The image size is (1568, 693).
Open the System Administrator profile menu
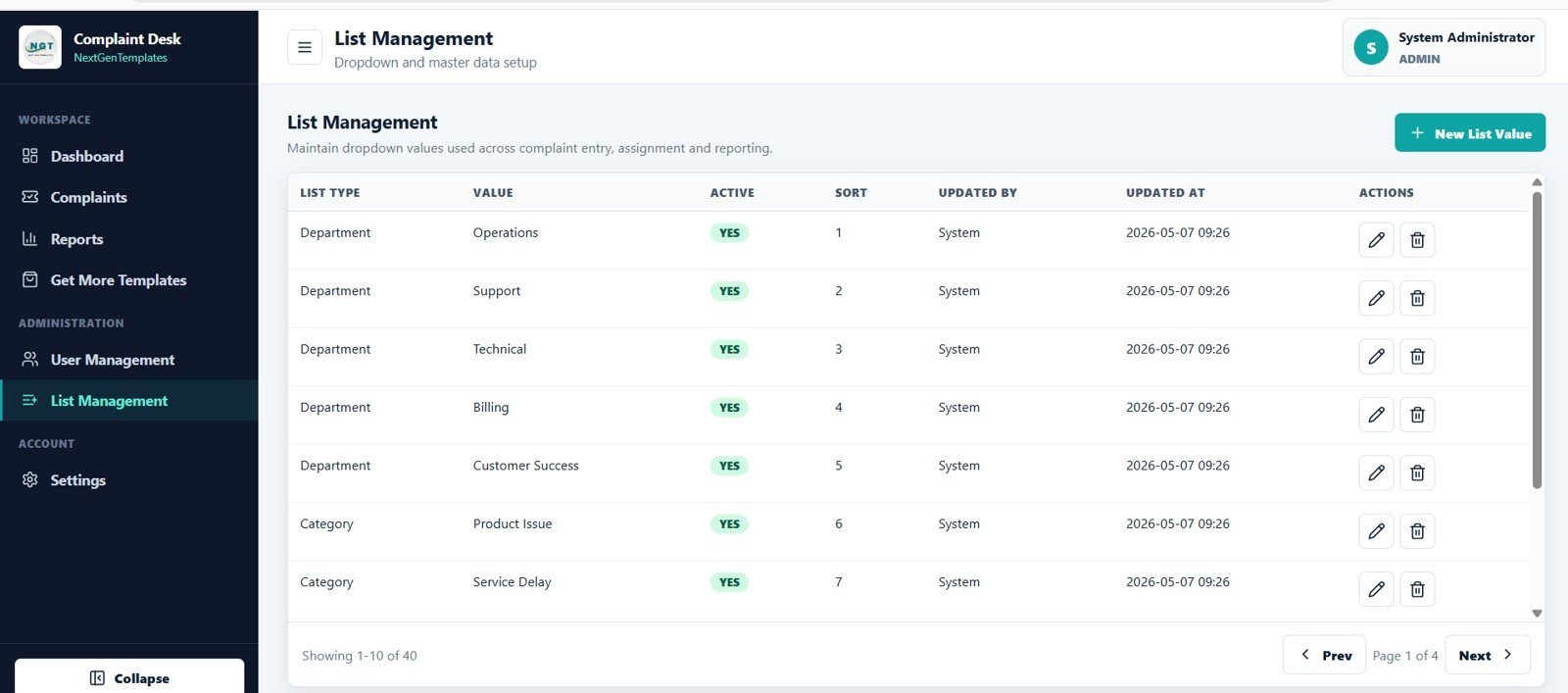[1444, 47]
